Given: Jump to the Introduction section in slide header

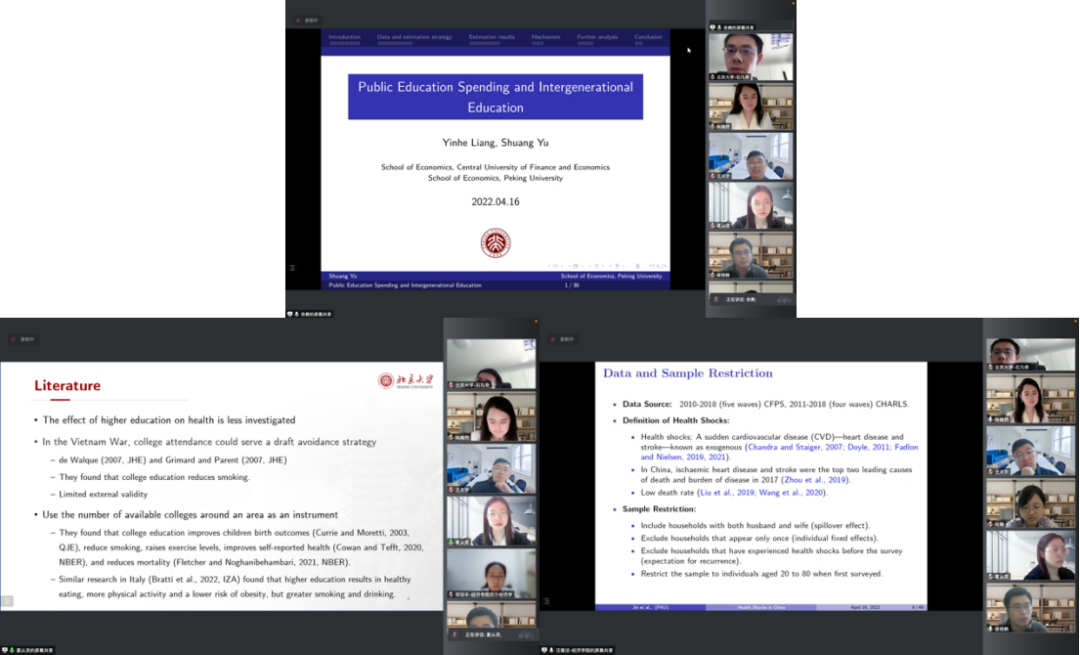Looking at the screenshot, I should 344,37.
